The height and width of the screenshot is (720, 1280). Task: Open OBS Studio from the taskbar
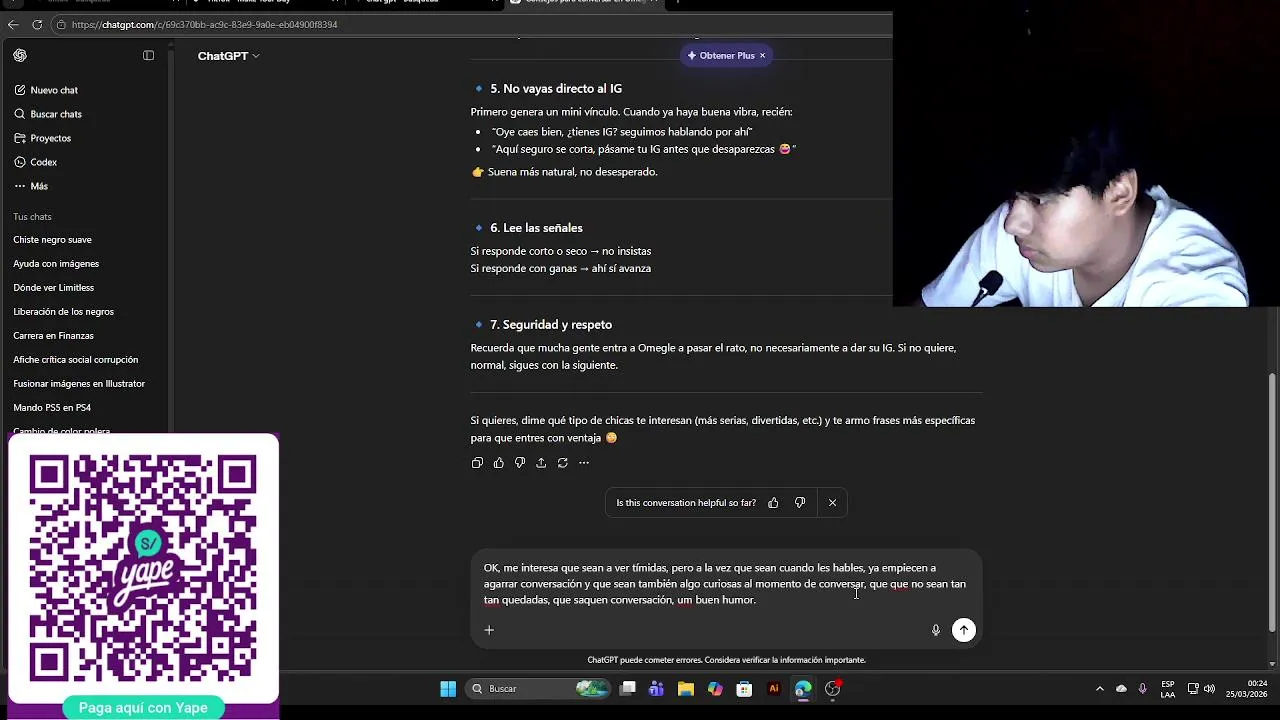coord(832,689)
